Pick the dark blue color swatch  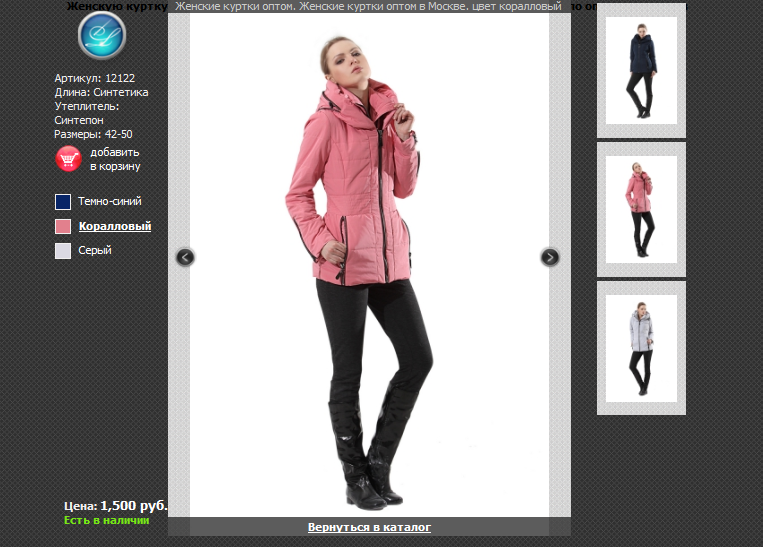63,202
